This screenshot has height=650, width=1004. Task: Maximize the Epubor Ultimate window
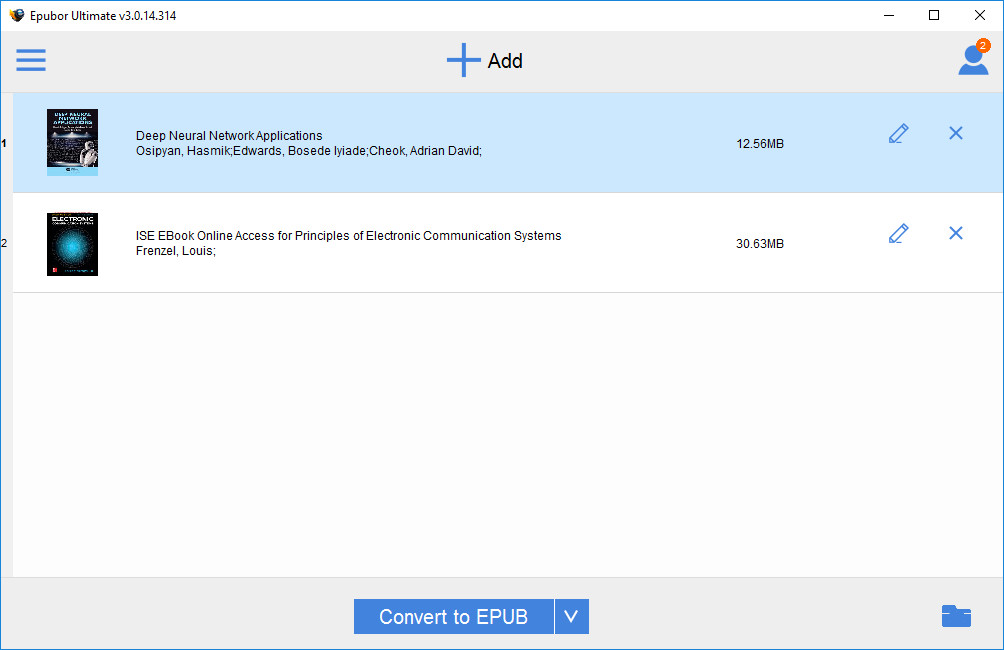(x=934, y=15)
